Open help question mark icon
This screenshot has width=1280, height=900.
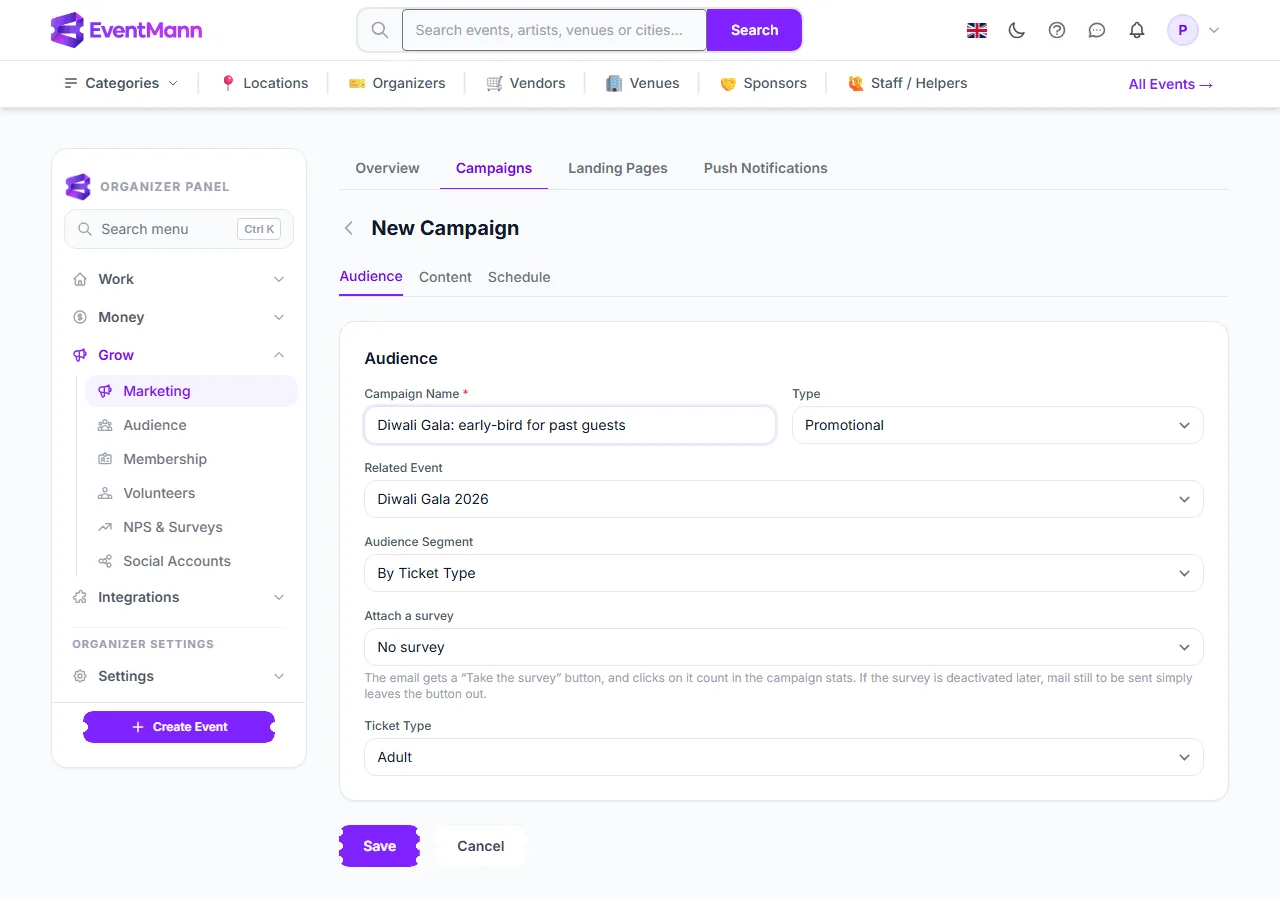1057,30
